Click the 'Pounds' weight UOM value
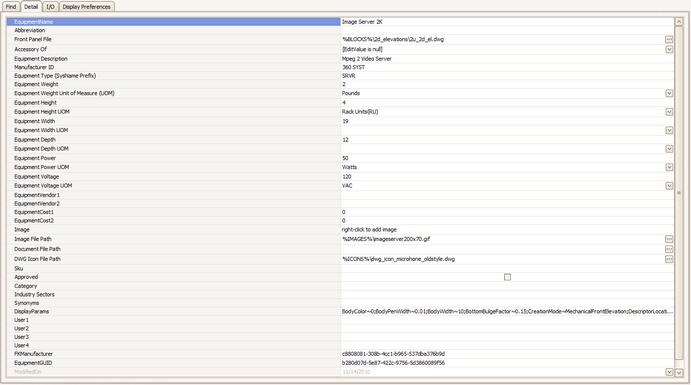This screenshot has width=691, height=385. pos(351,93)
